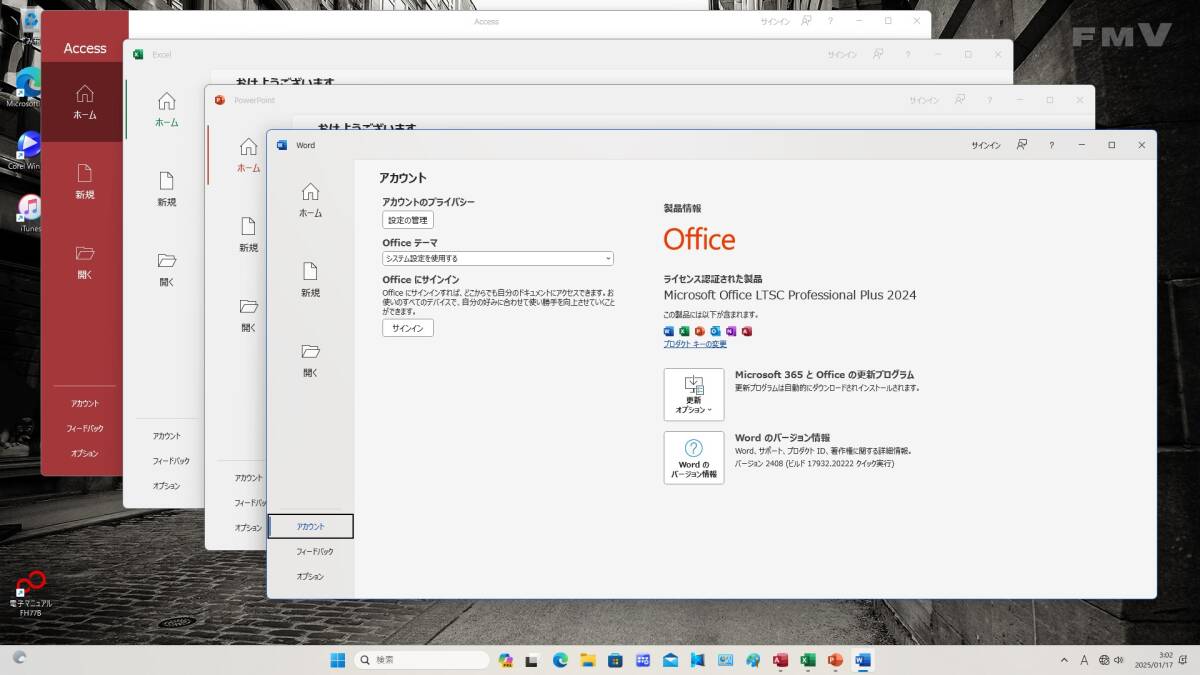Select フィードバック in Word sidebar
1200x675 pixels.
[314, 551]
